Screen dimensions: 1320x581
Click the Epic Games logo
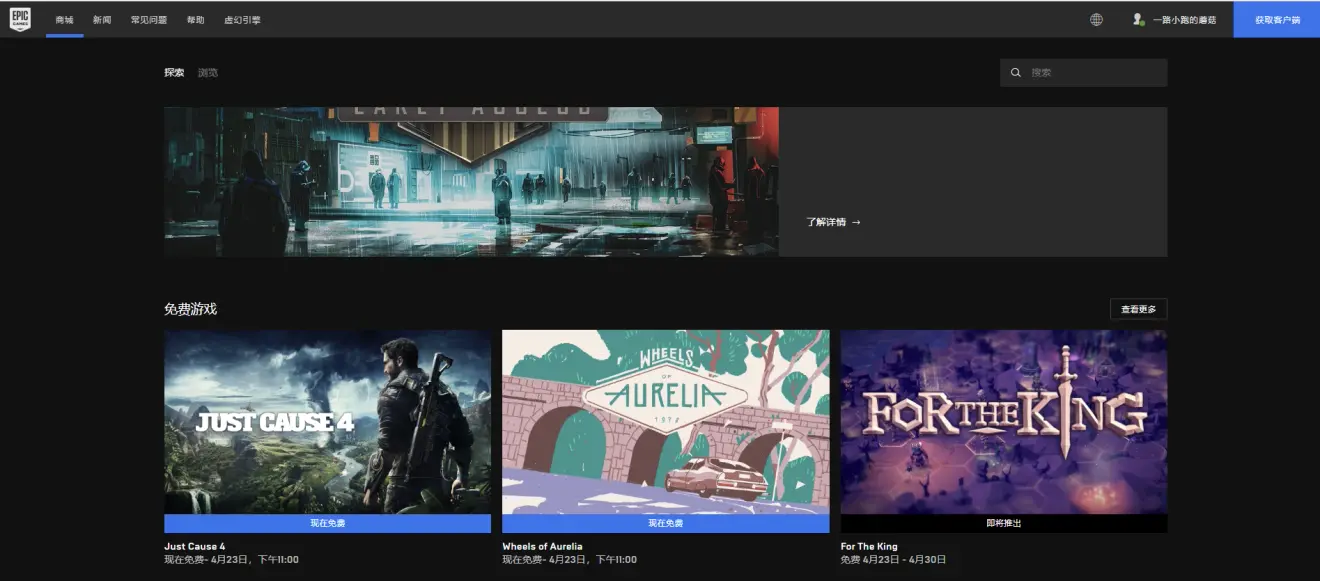coord(21,19)
